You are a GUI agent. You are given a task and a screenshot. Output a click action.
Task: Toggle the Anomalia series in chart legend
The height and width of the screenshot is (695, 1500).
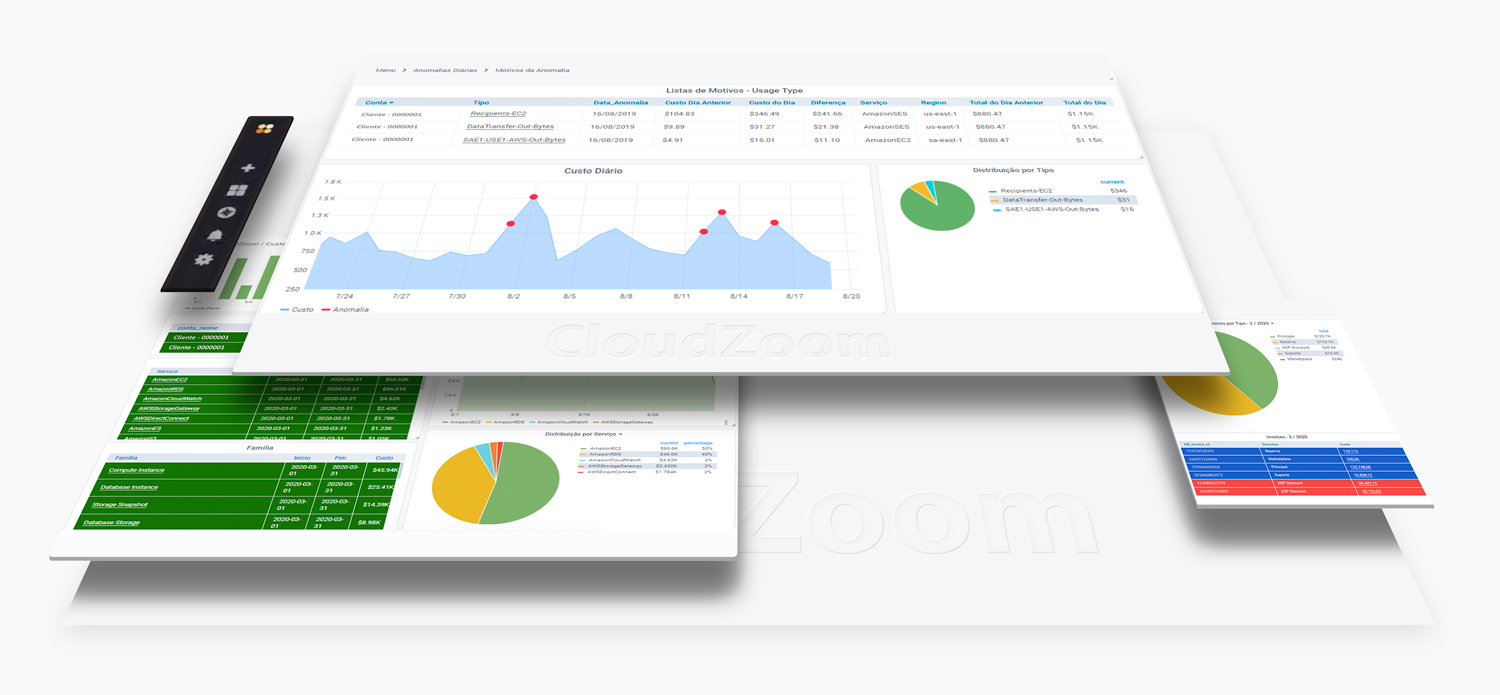coord(344,310)
